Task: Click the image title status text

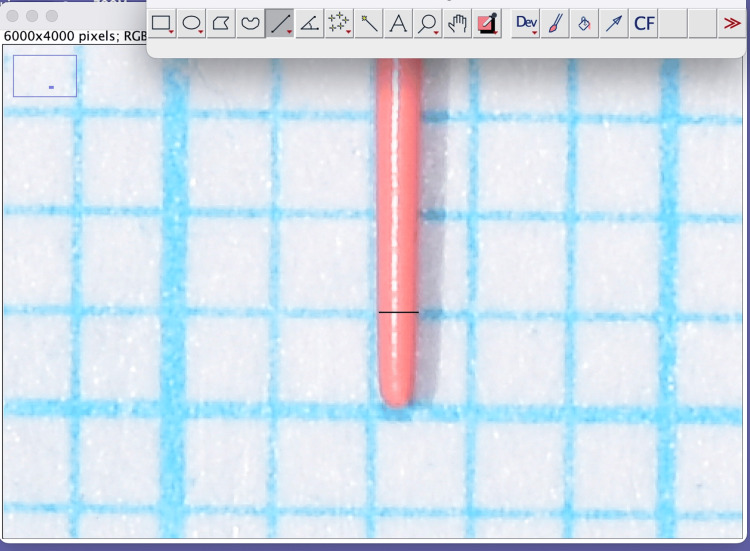Action: coord(75,36)
